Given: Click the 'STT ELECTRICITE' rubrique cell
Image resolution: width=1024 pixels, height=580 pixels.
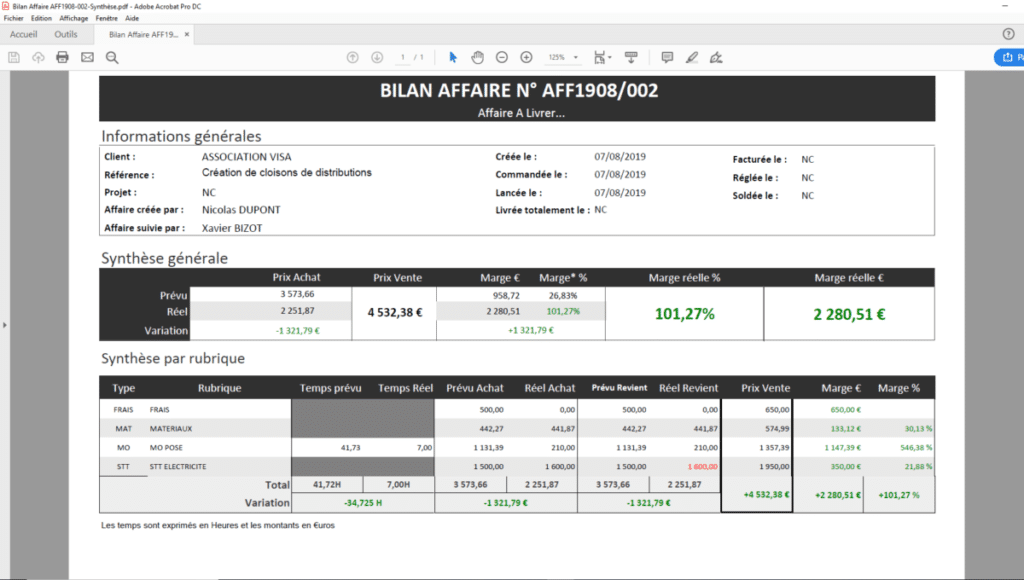Looking at the screenshot, I should click(178, 466).
